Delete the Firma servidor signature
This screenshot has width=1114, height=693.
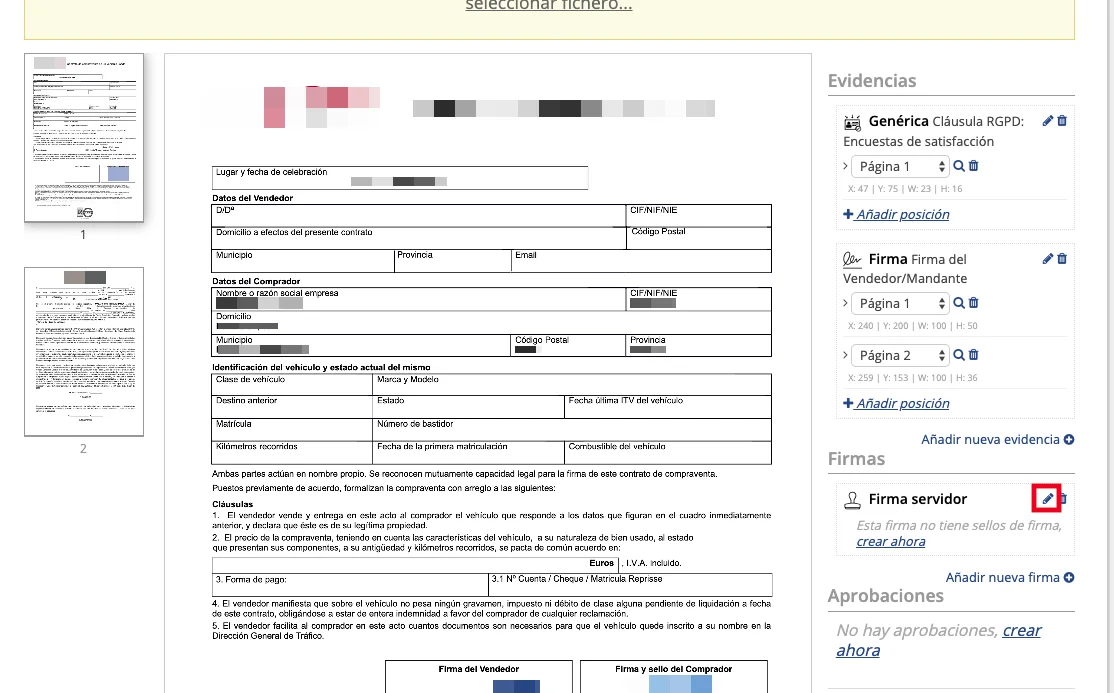(1064, 499)
